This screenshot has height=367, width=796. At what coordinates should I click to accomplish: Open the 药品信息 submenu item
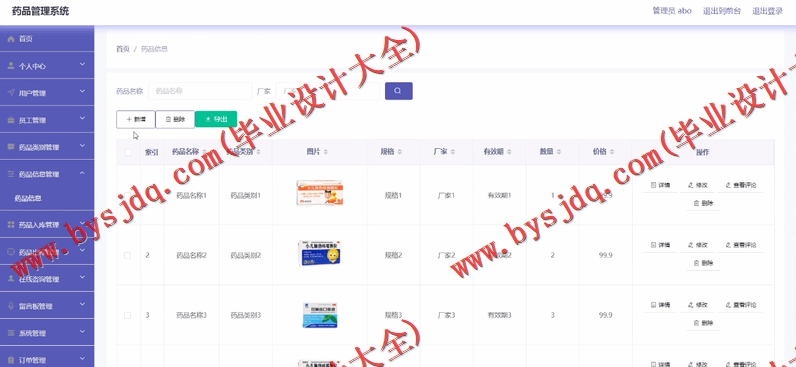pos(28,198)
